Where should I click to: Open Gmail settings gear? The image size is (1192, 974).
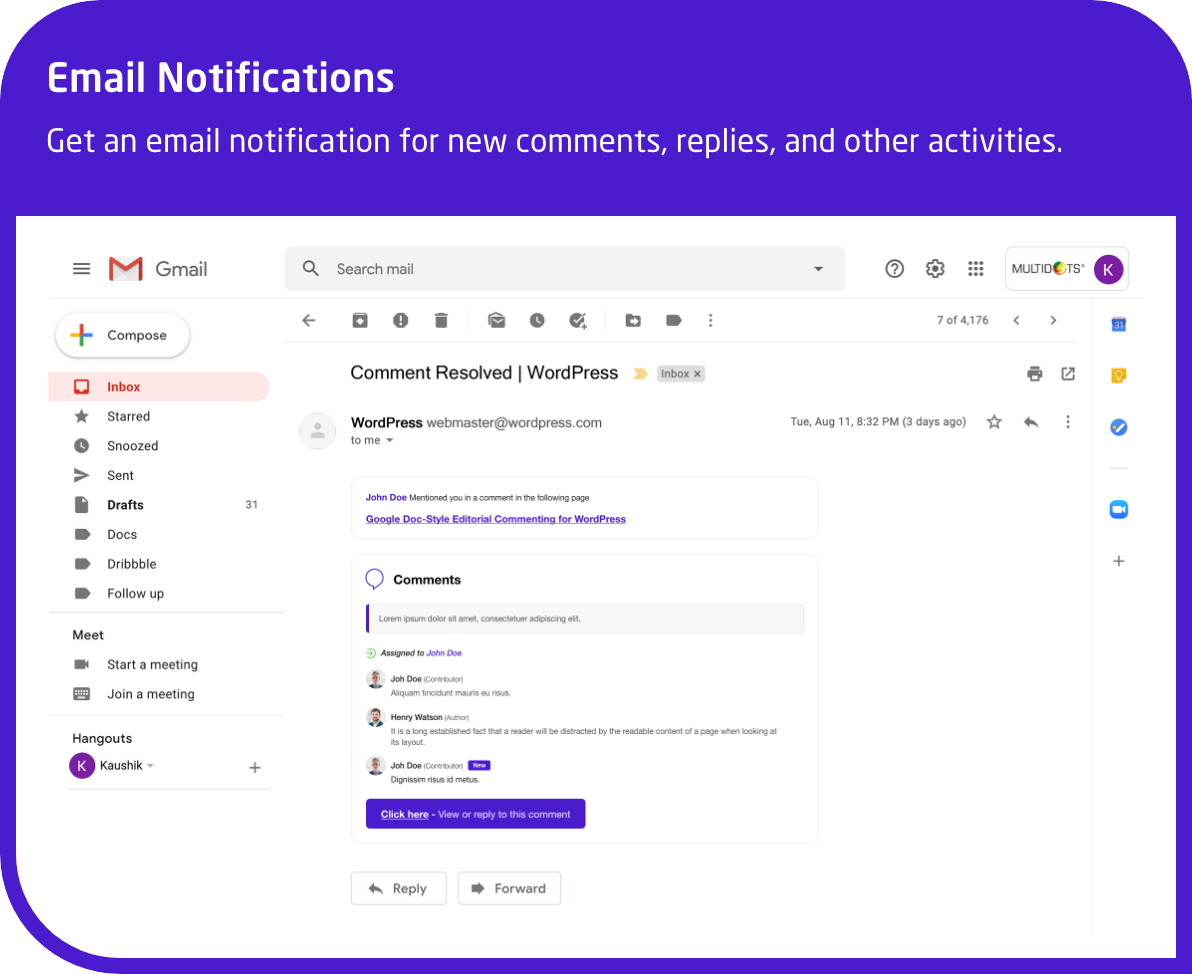[x=935, y=268]
